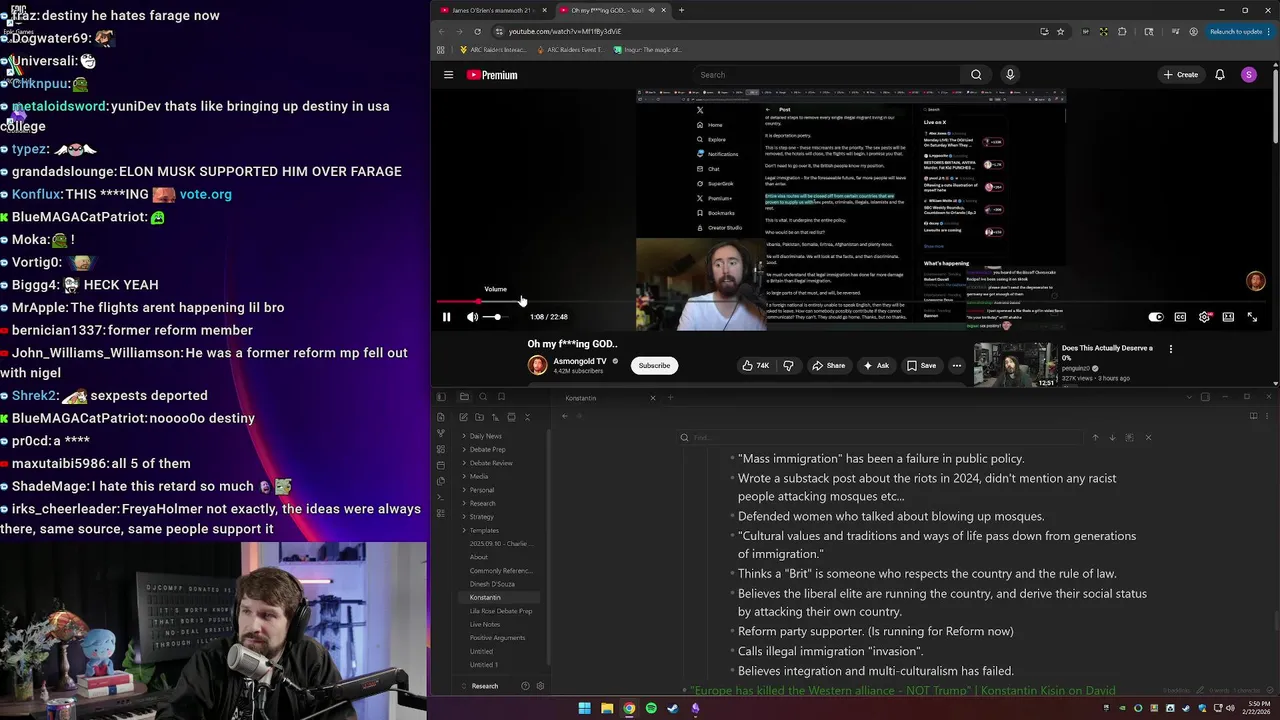Click the Find field in the note
The width and height of the screenshot is (1280, 720).
tap(880, 437)
